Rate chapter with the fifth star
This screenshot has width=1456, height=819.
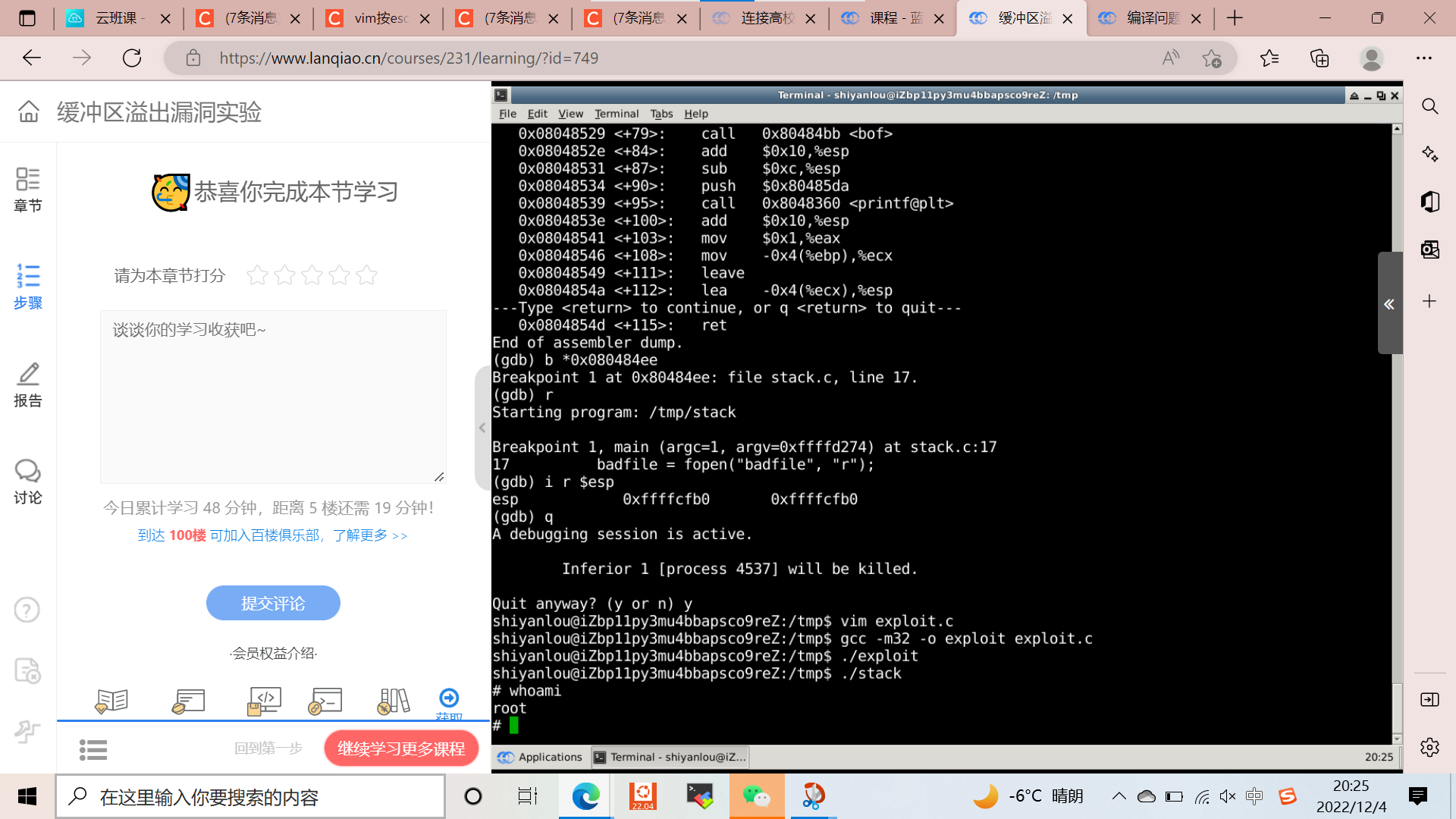pyautogui.click(x=366, y=275)
